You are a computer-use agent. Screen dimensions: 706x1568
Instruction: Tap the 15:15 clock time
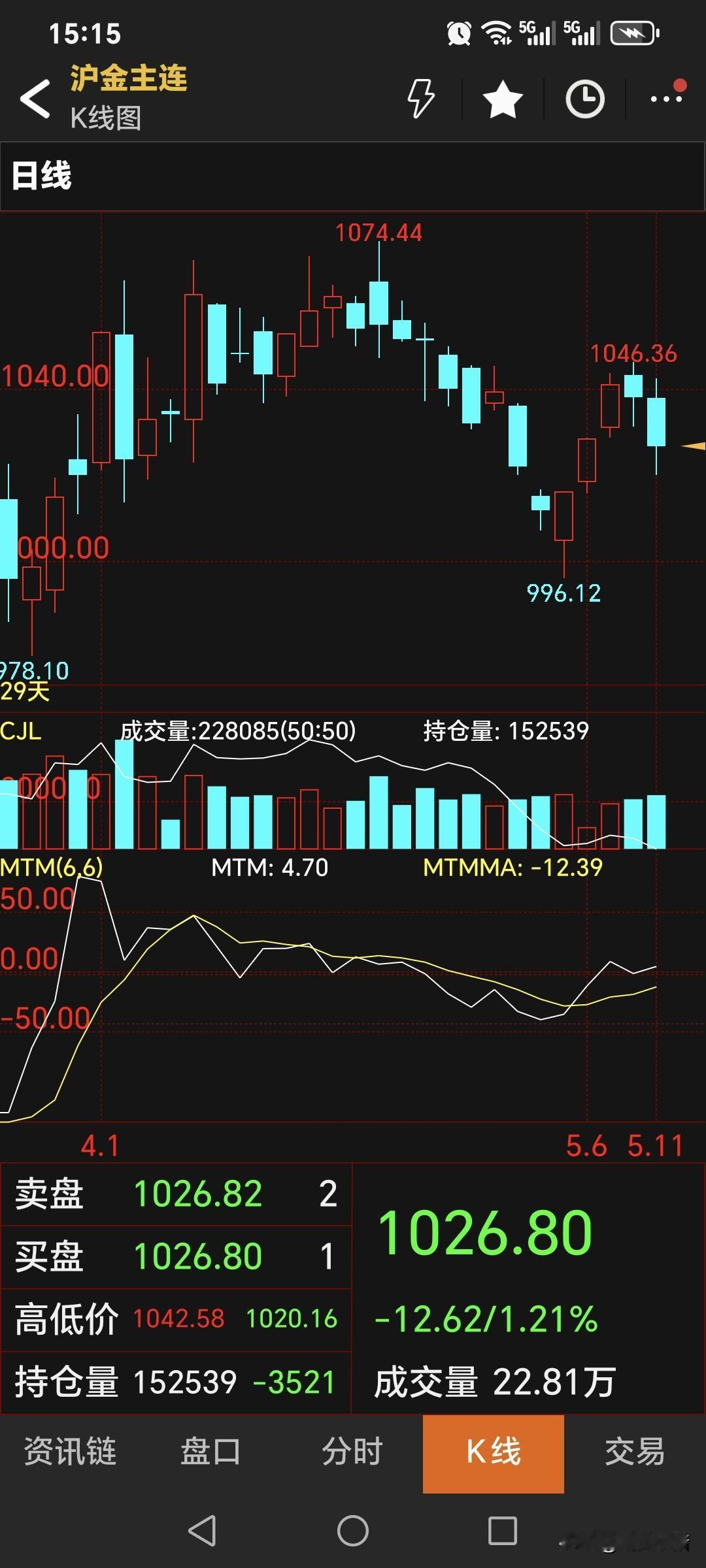click(86, 34)
